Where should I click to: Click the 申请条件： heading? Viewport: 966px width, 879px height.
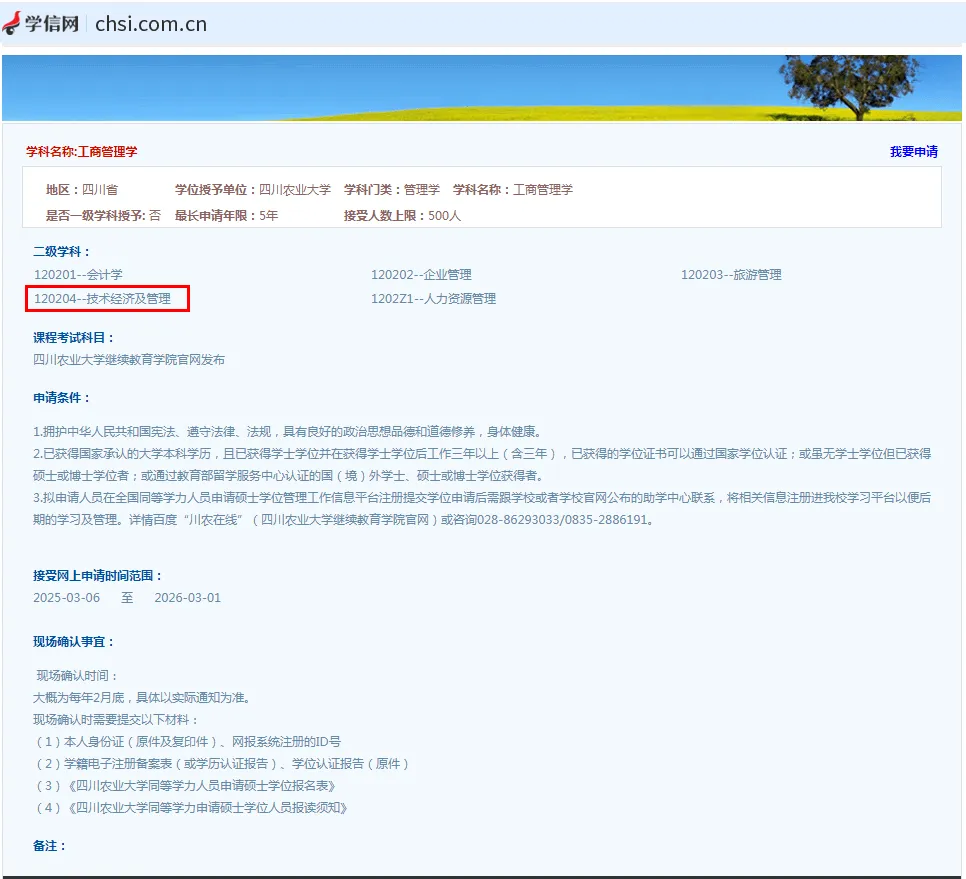point(62,398)
